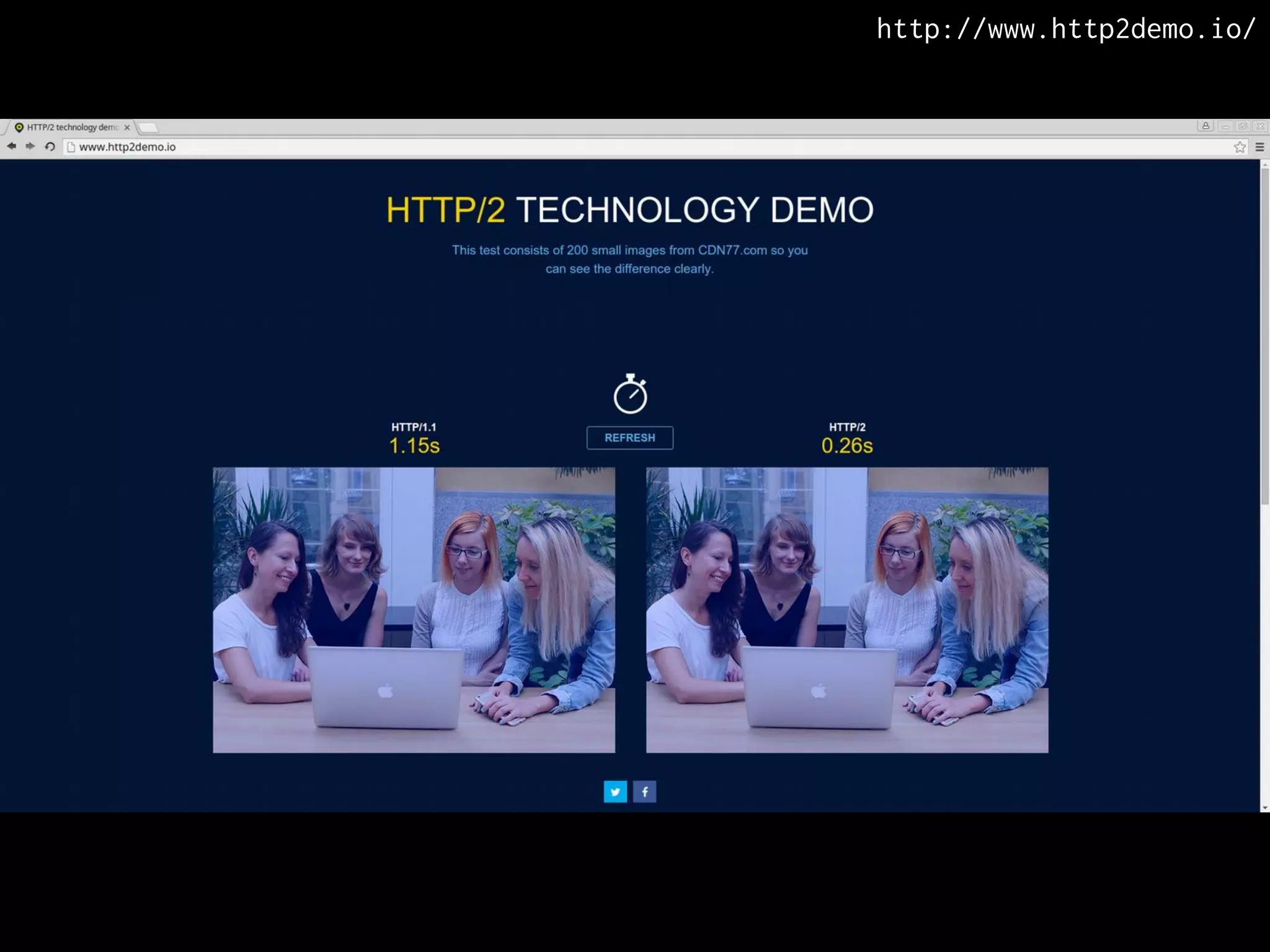Click the HTTP/2 TECHNOLOGY DEMO heading
This screenshot has width=1270, height=952.
pyautogui.click(x=630, y=209)
